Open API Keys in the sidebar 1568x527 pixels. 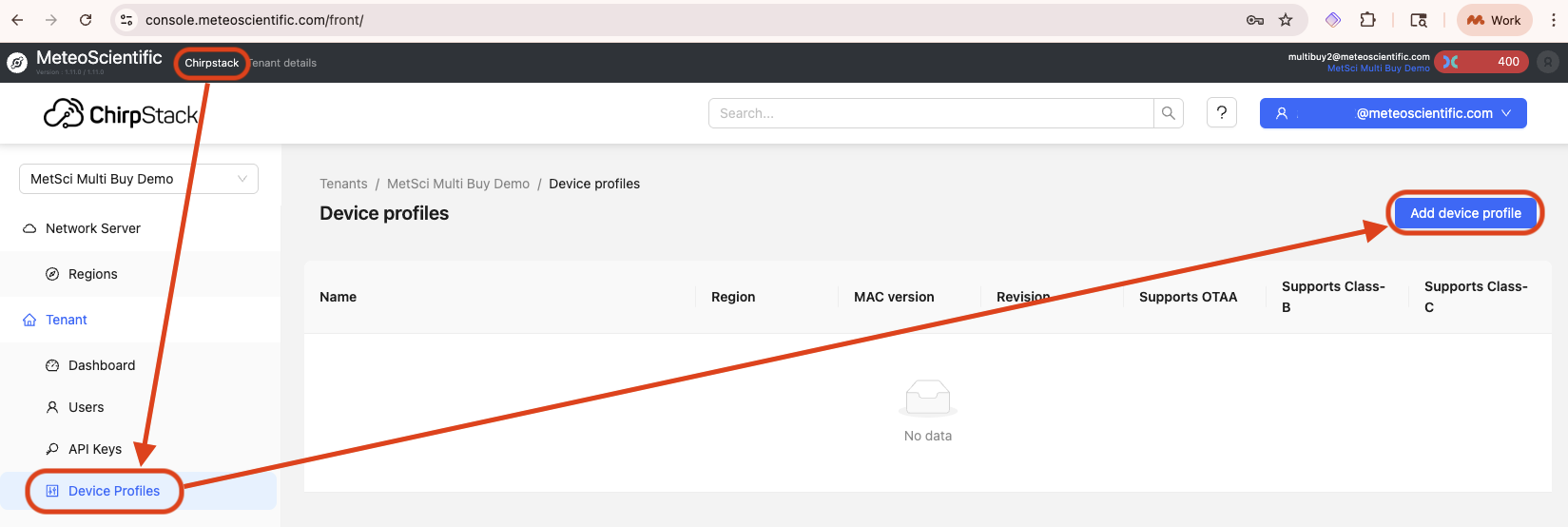click(x=94, y=449)
